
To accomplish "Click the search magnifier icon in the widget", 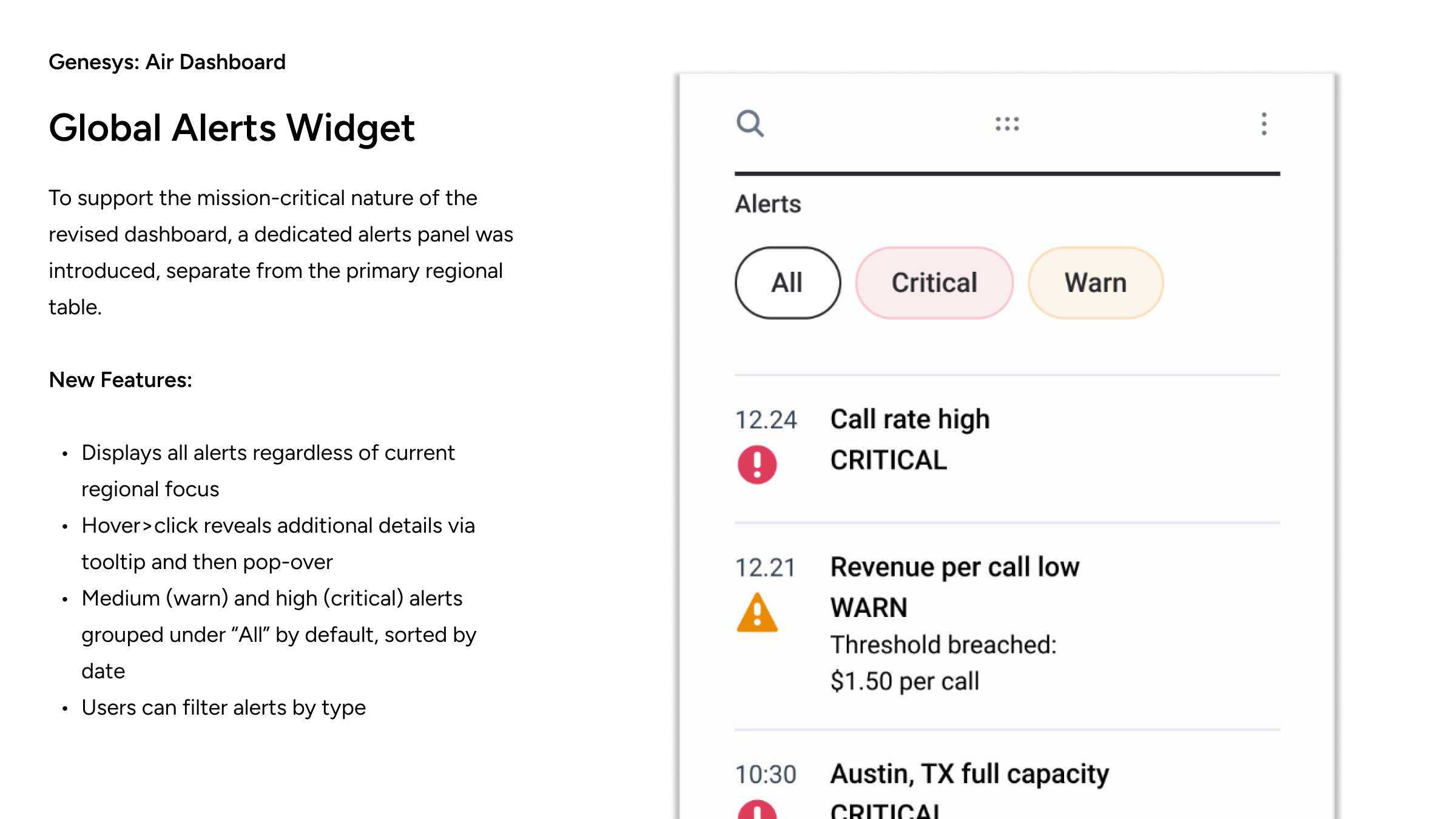I will [x=750, y=124].
